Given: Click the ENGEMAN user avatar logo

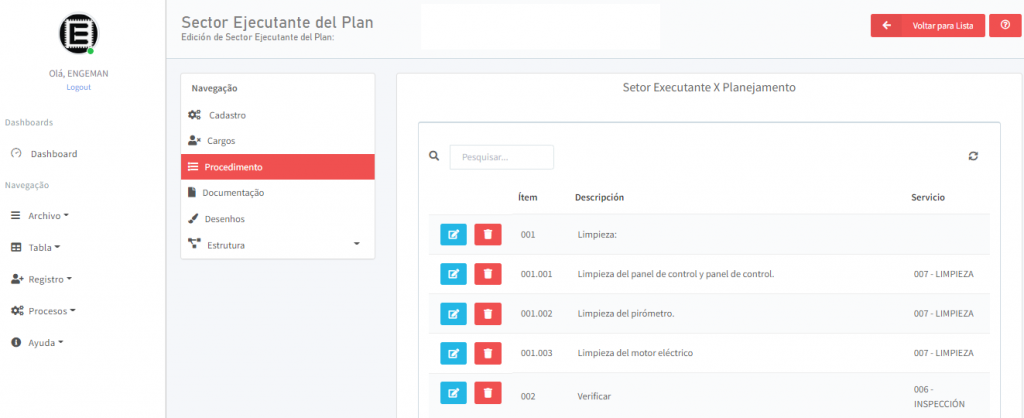Looking at the screenshot, I should pyautogui.click(x=78, y=33).
